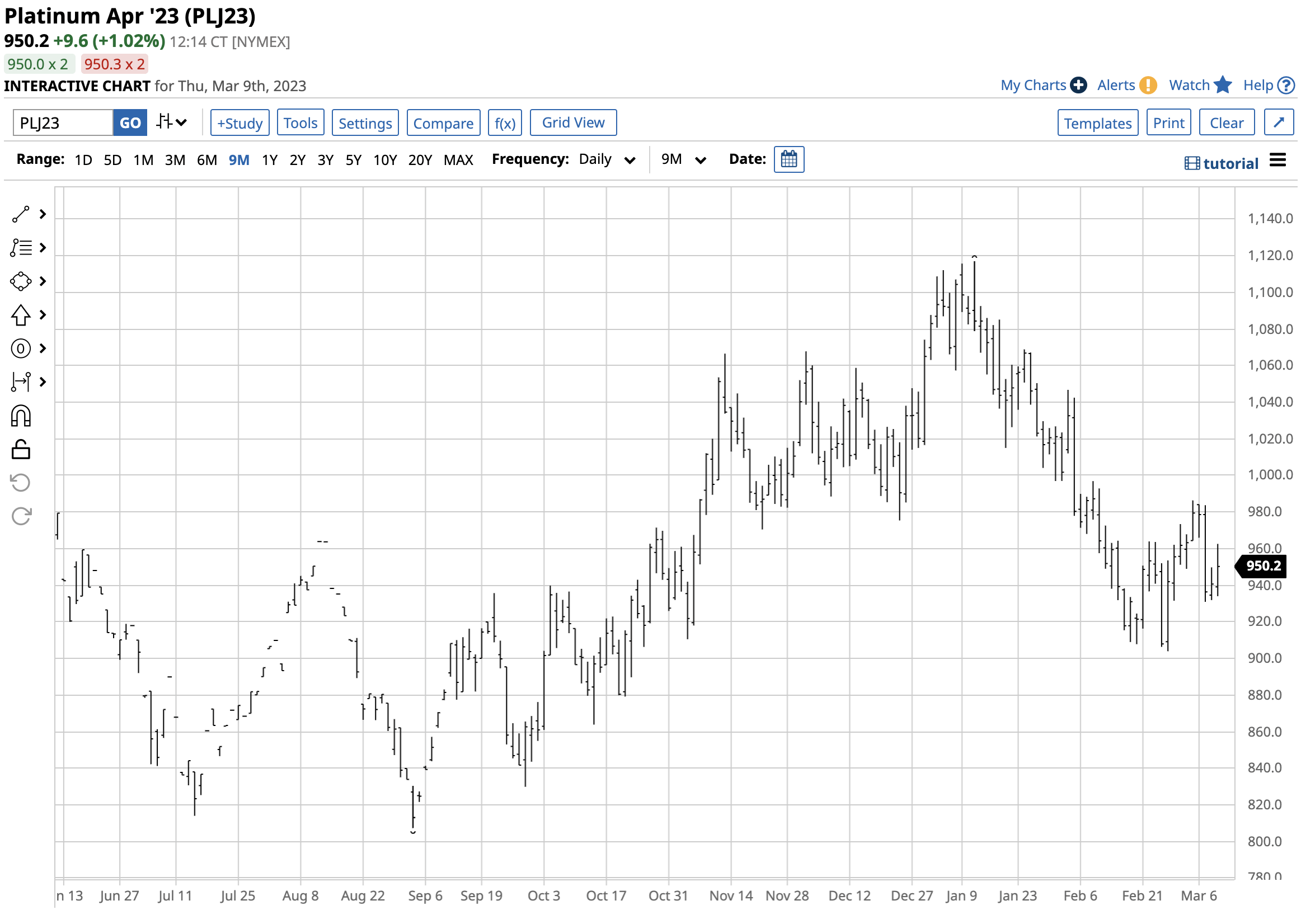Set range to 1M

[x=143, y=161]
